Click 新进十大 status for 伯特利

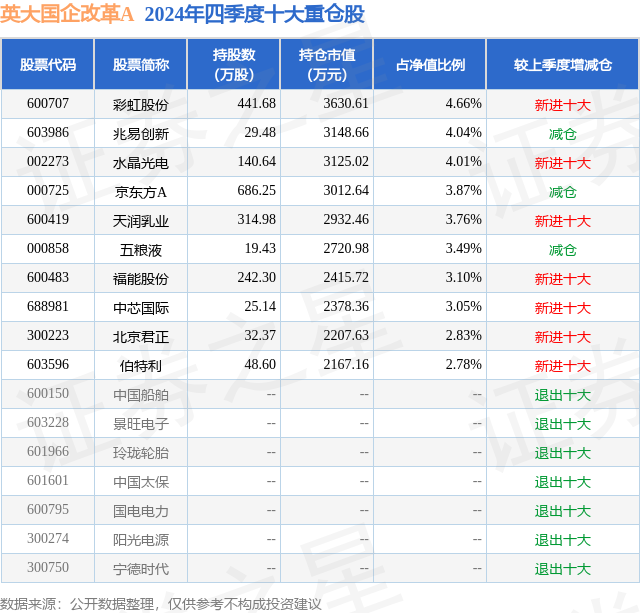tap(563, 366)
